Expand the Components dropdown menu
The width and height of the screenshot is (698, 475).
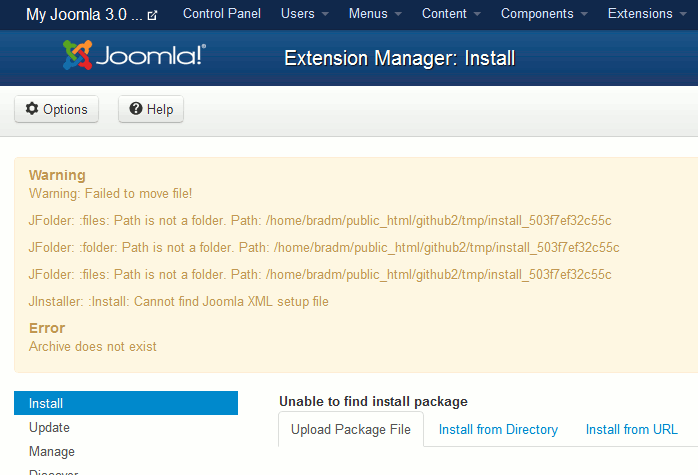544,14
